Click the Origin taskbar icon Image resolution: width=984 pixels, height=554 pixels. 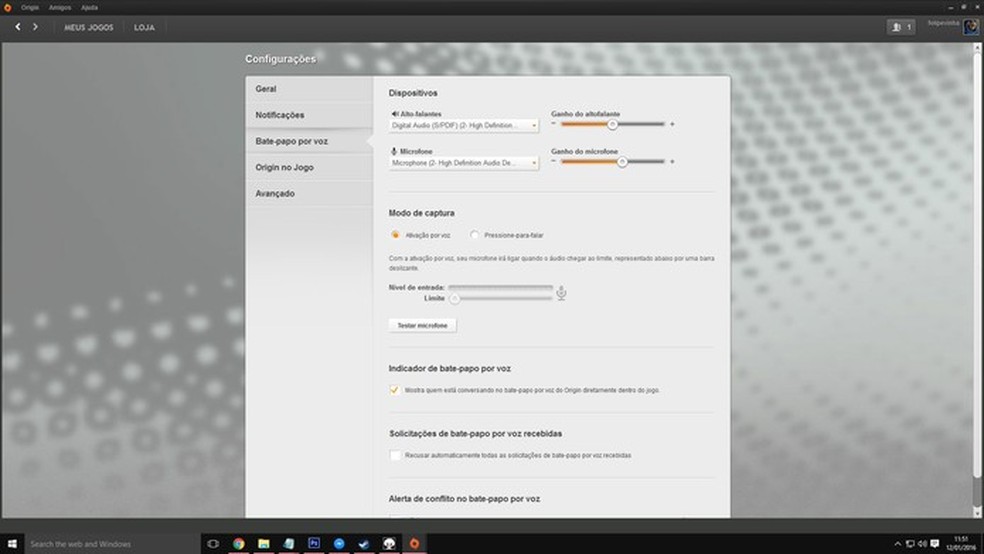tap(414, 543)
